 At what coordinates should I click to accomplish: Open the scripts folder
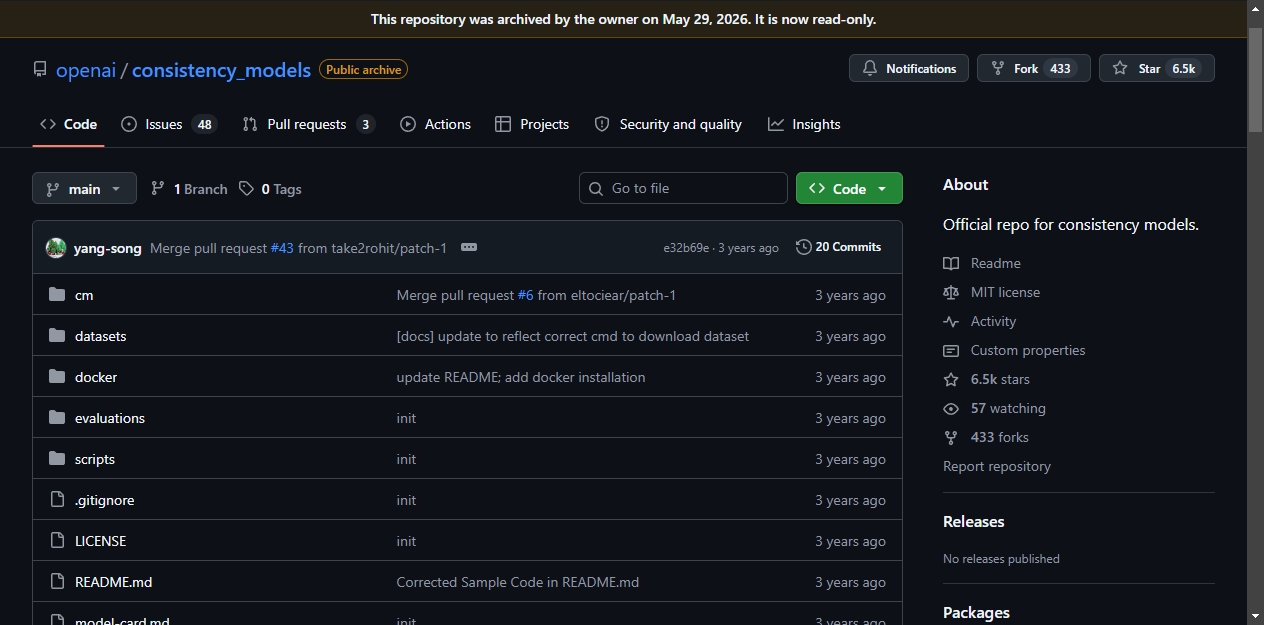click(x=95, y=459)
